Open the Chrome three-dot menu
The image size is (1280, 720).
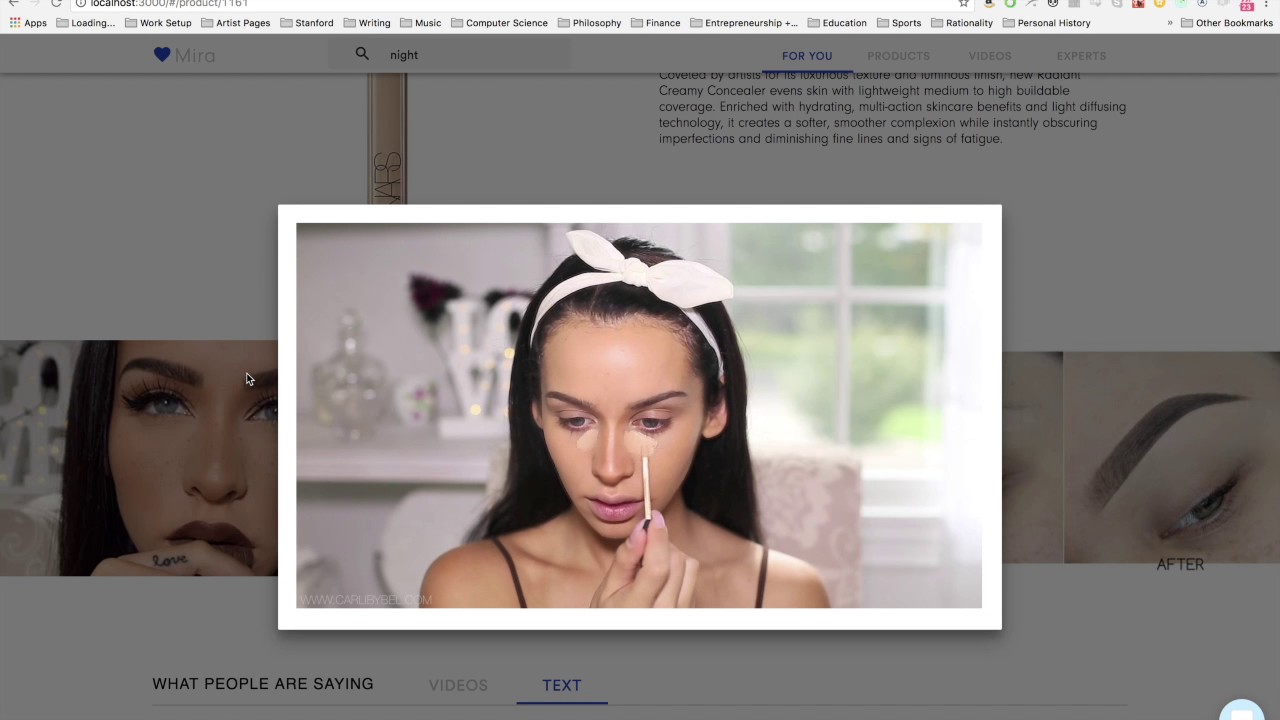coord(1268,4)
